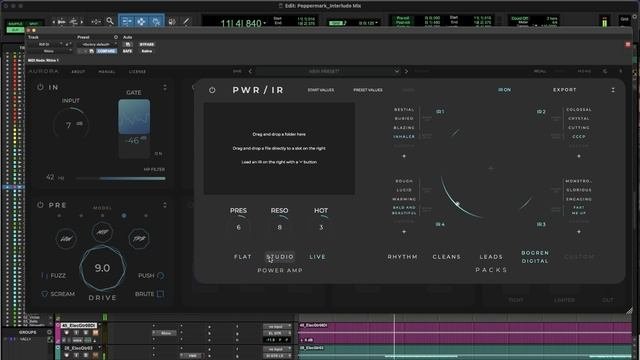Open the IN section options menu

[x=165, y=87]
